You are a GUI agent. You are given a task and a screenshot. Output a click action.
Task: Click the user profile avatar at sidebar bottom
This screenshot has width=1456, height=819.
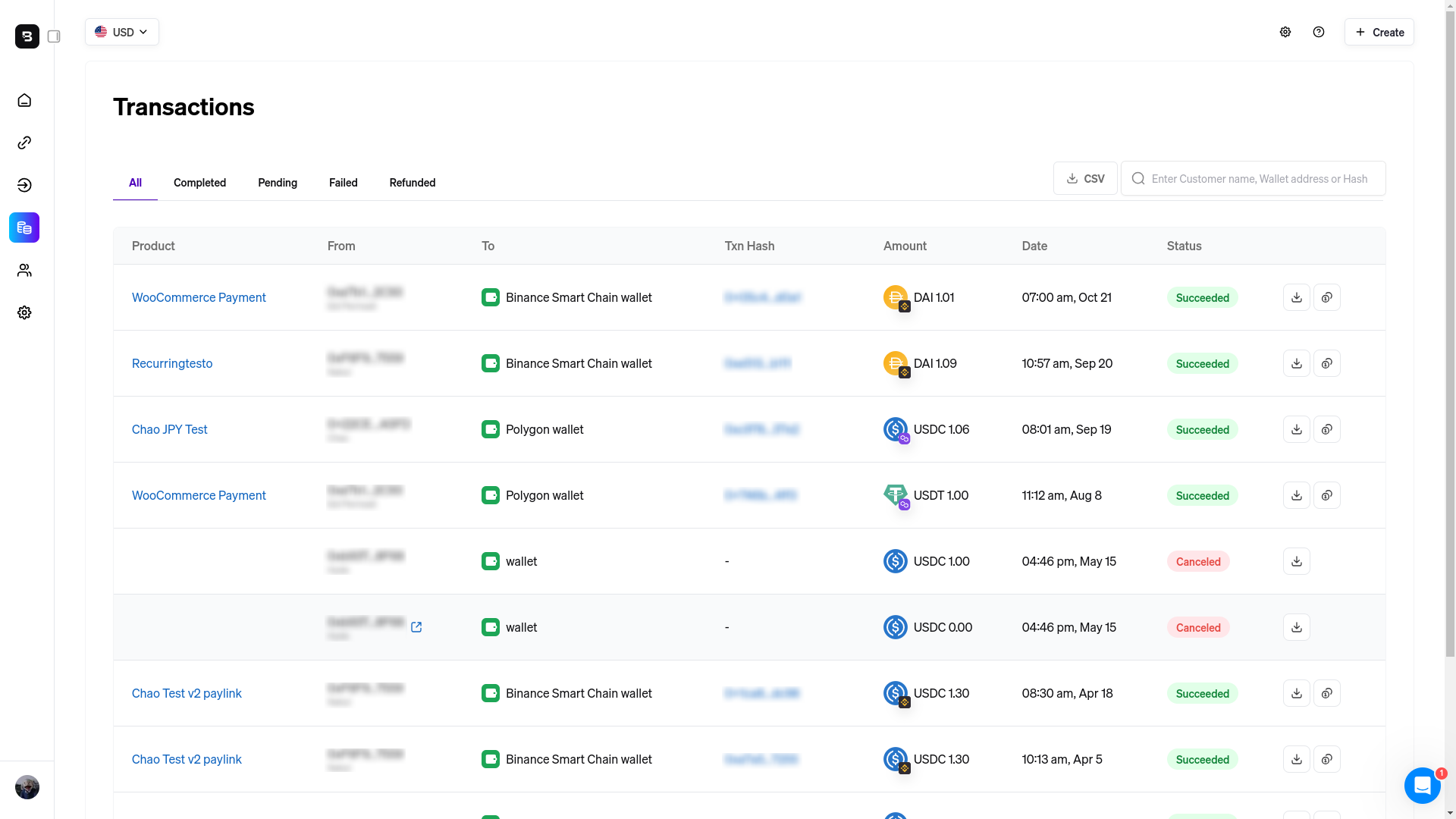pos(27,787)
